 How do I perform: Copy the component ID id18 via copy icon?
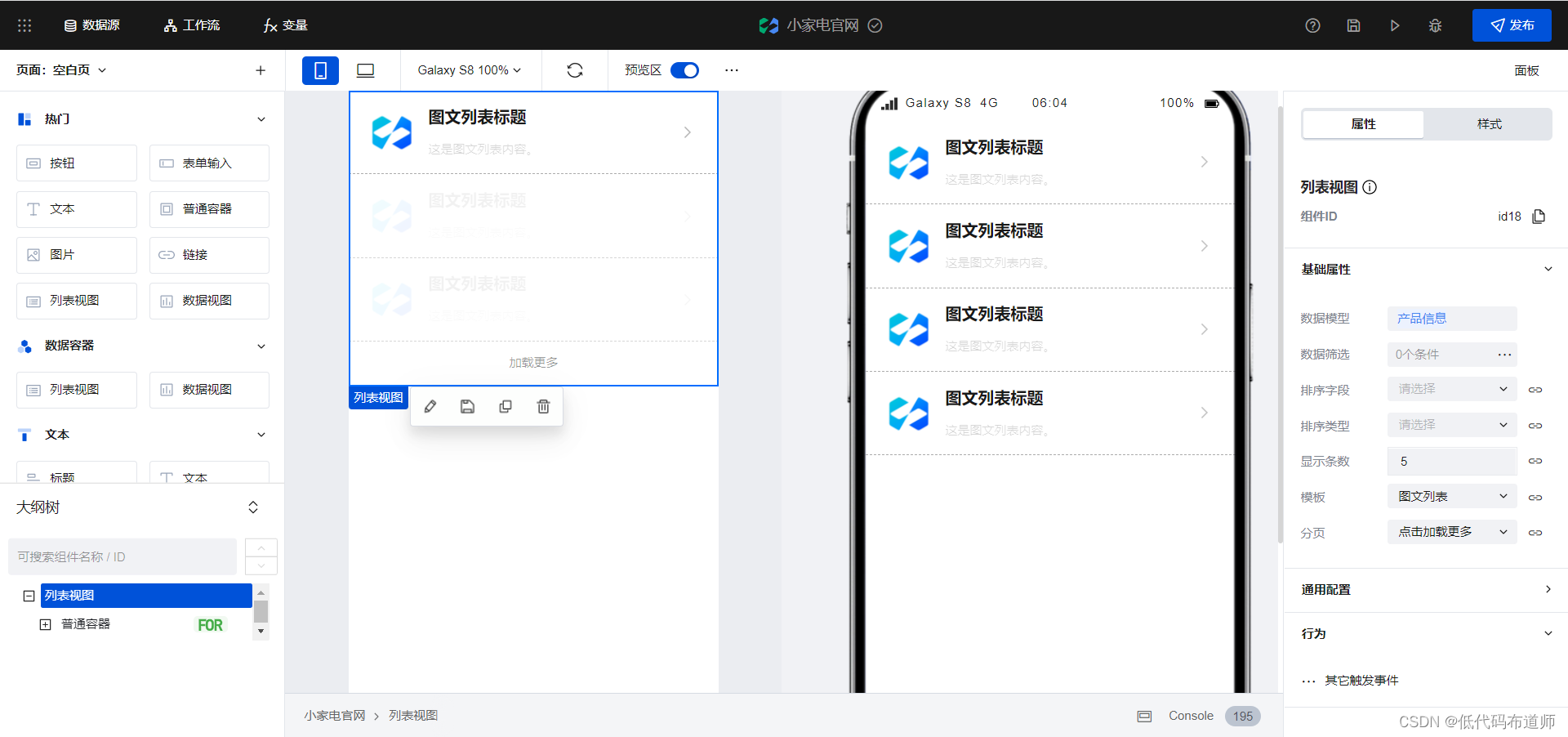tap(1539, 216)
